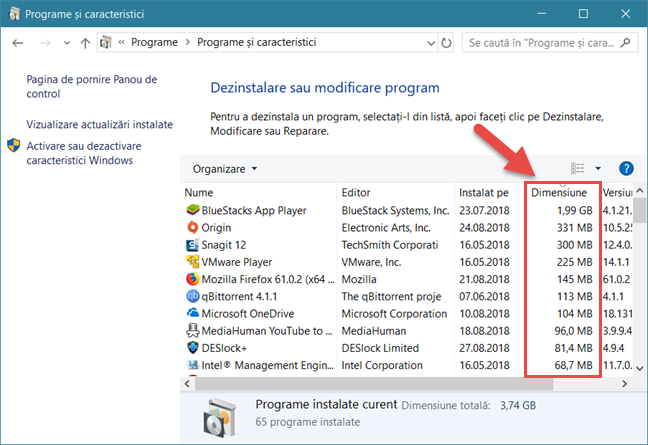
Task: Click the Snagit 12 icon
Action: [x=193, y=245]
